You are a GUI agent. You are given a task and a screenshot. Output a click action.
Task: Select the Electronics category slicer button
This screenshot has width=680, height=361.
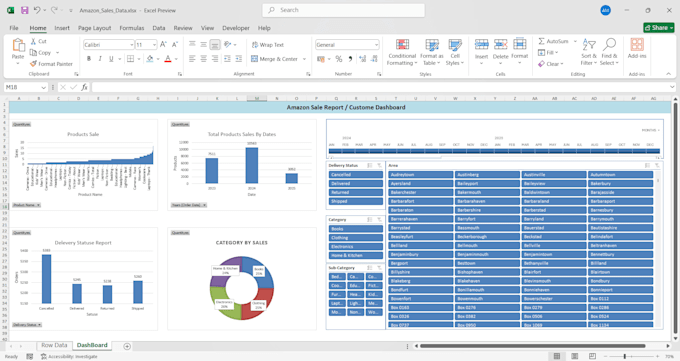pyautogui.click(x=356, y=246)
